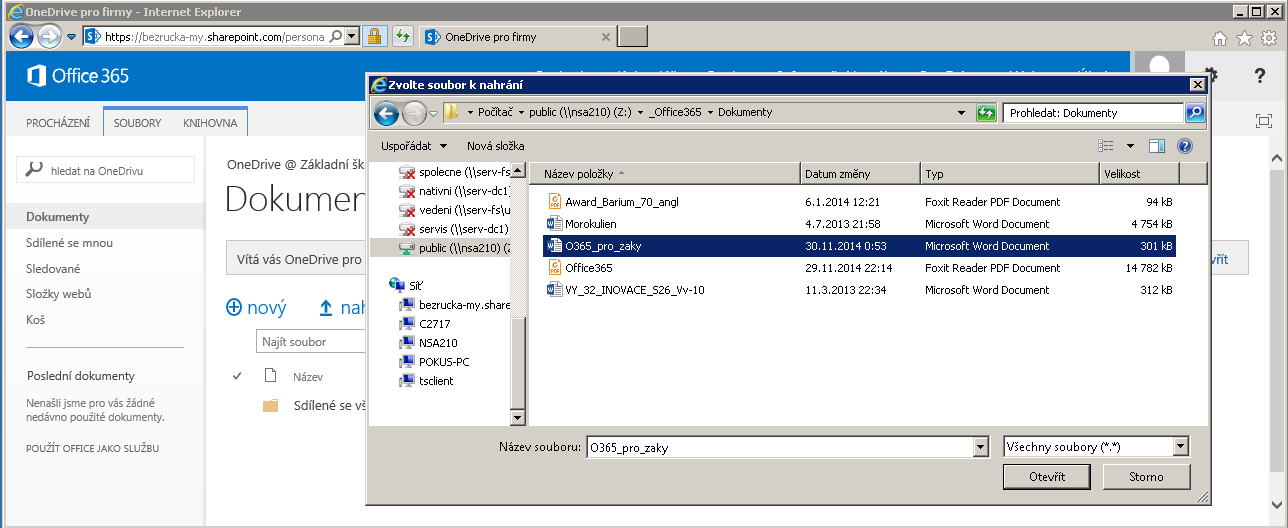The image size is (1288, 528).
Task: Open Internet Explorer favorites star
Action: tap(1244, 39)
